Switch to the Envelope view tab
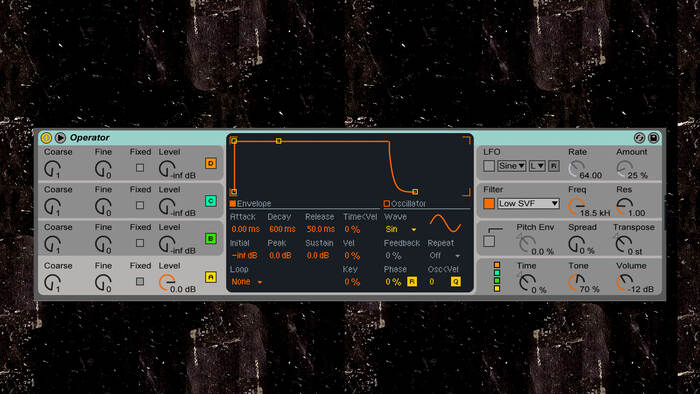The width and height of the screenshot is (700, 394). click(x=250, y=203)
